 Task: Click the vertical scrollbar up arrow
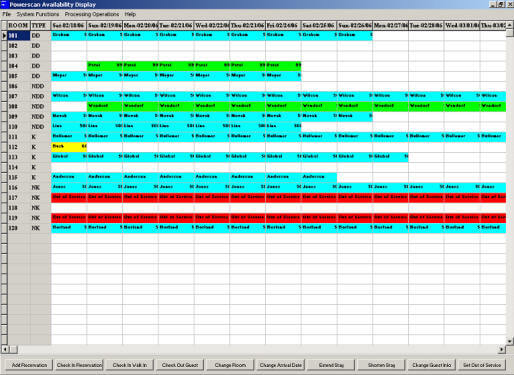[510, 25]
